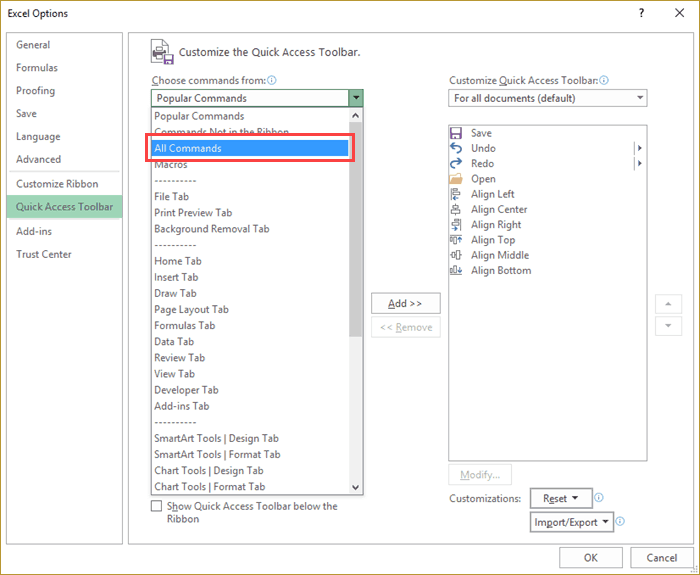Open the Trust Center category
This screenshot has height=575, width=700.
(64, 254)
